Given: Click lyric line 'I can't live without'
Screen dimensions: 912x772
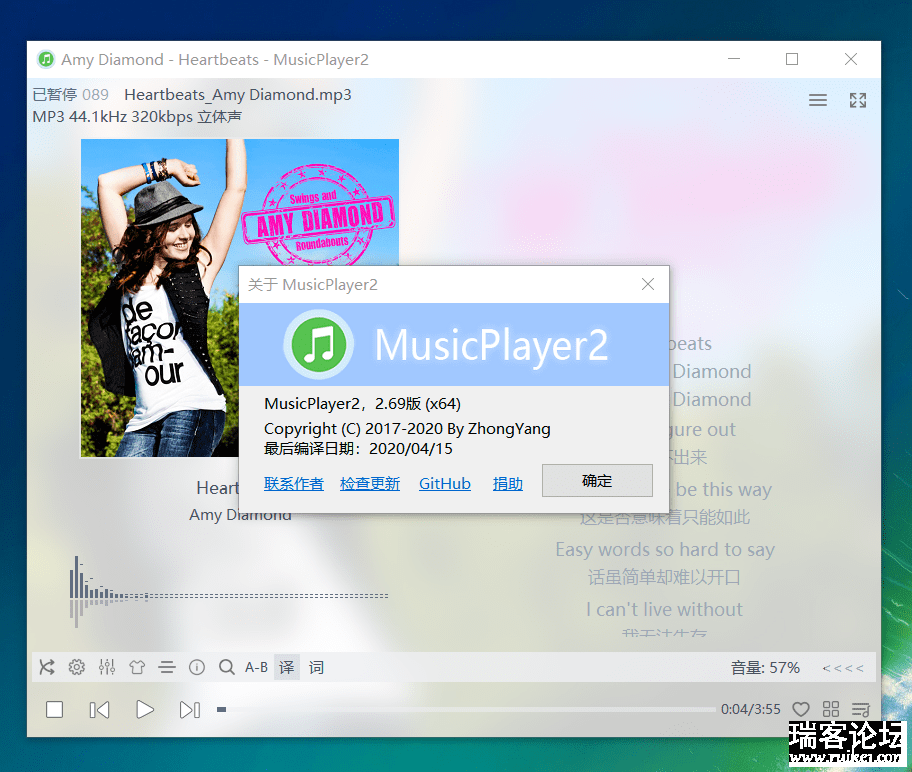Looking at the screenshot, I should (x=664, y=609).
